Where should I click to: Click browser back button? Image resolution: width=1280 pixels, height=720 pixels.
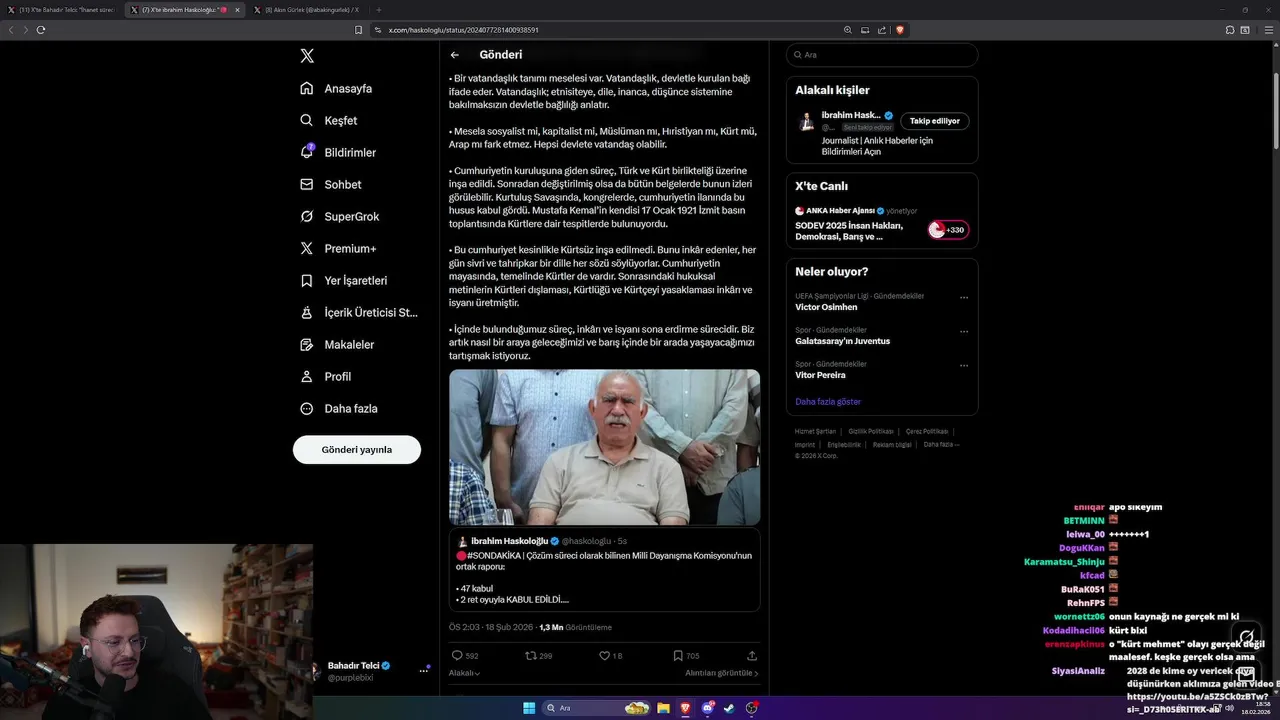point(11,30)
